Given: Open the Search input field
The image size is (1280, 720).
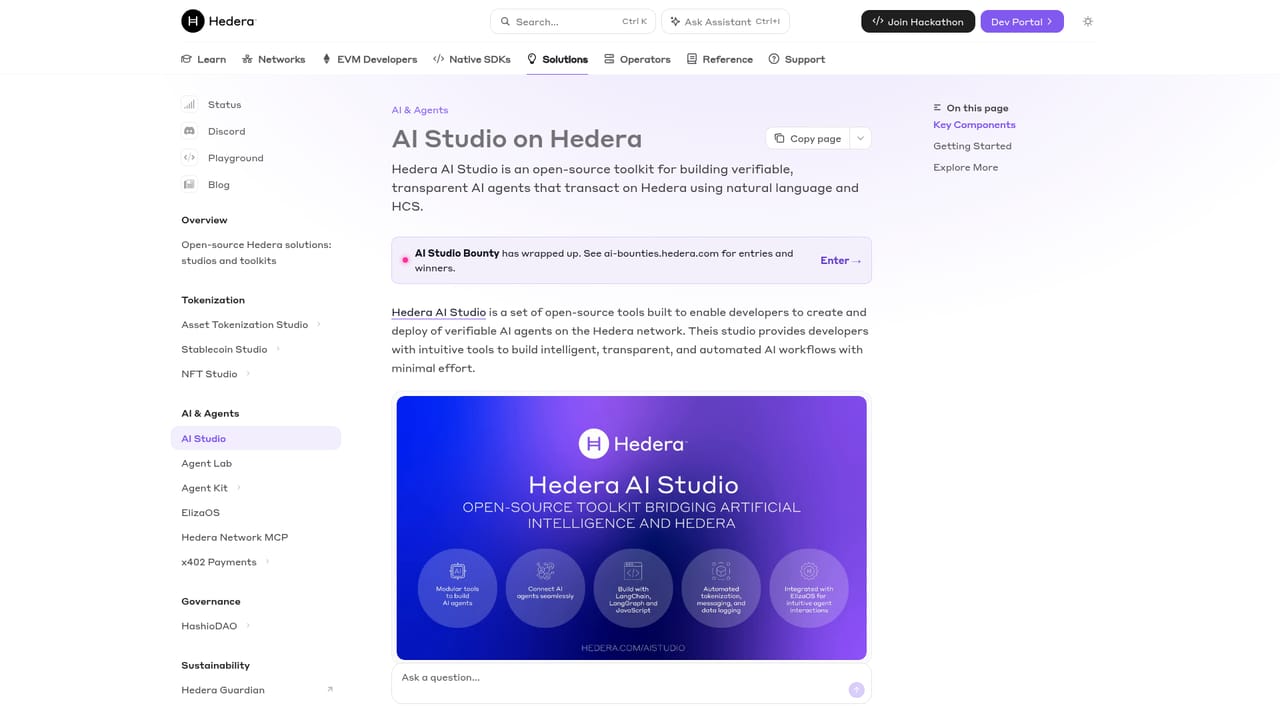Looking at the screenshot, I should click(573, 21).
